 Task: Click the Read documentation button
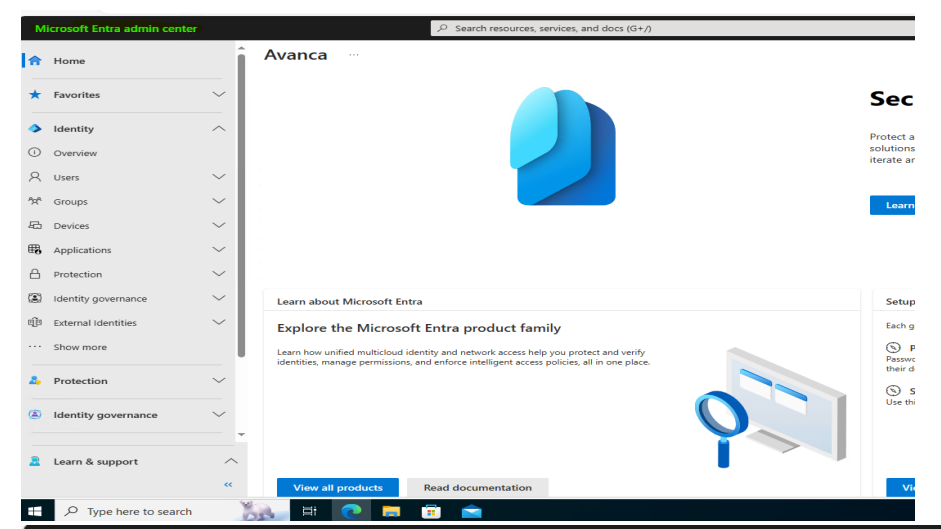[478, 487]
